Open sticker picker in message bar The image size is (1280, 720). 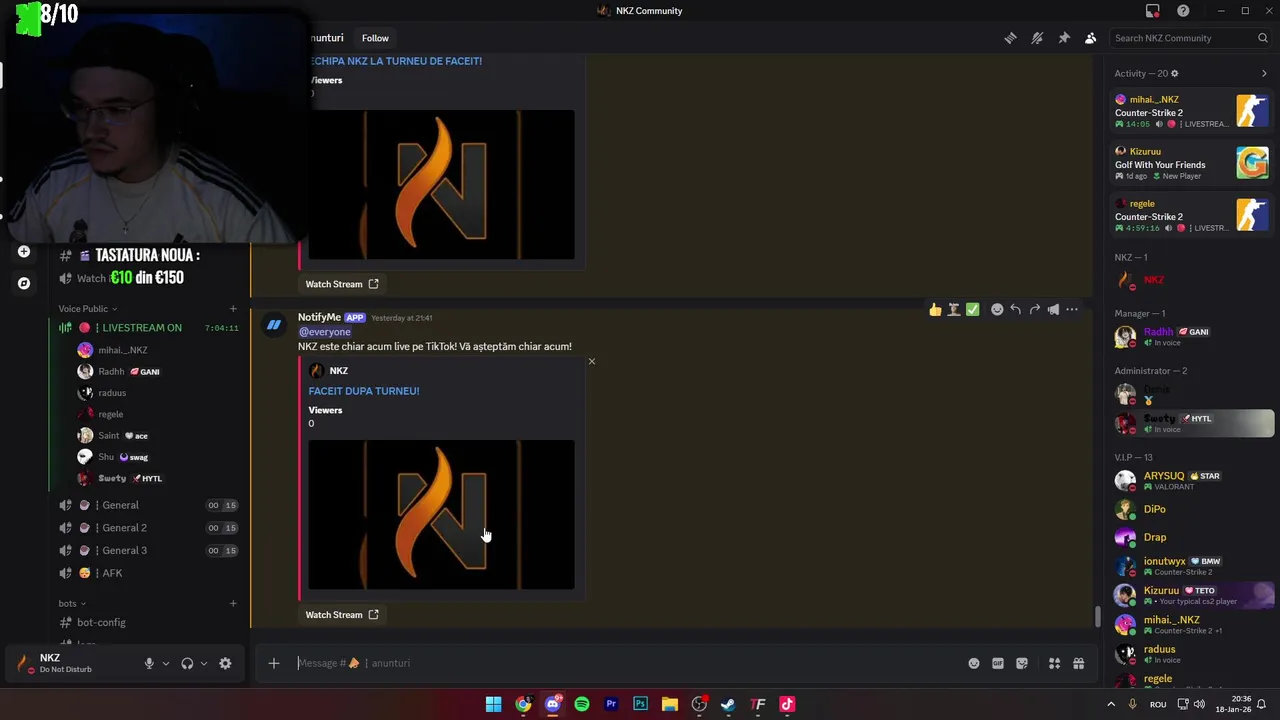1022,663
